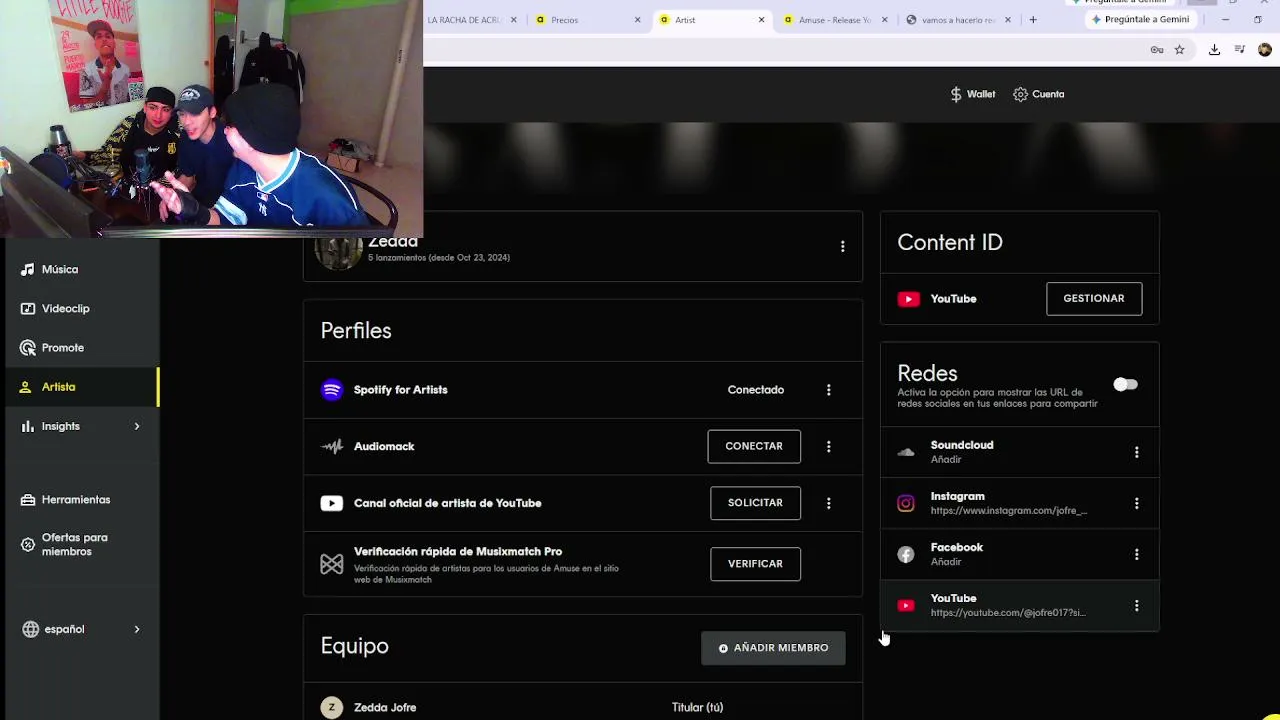This screenshot has width=1280, height=720.
Task: Close the Amuse - Release browser tab
Action: click(x=885, y=20)
